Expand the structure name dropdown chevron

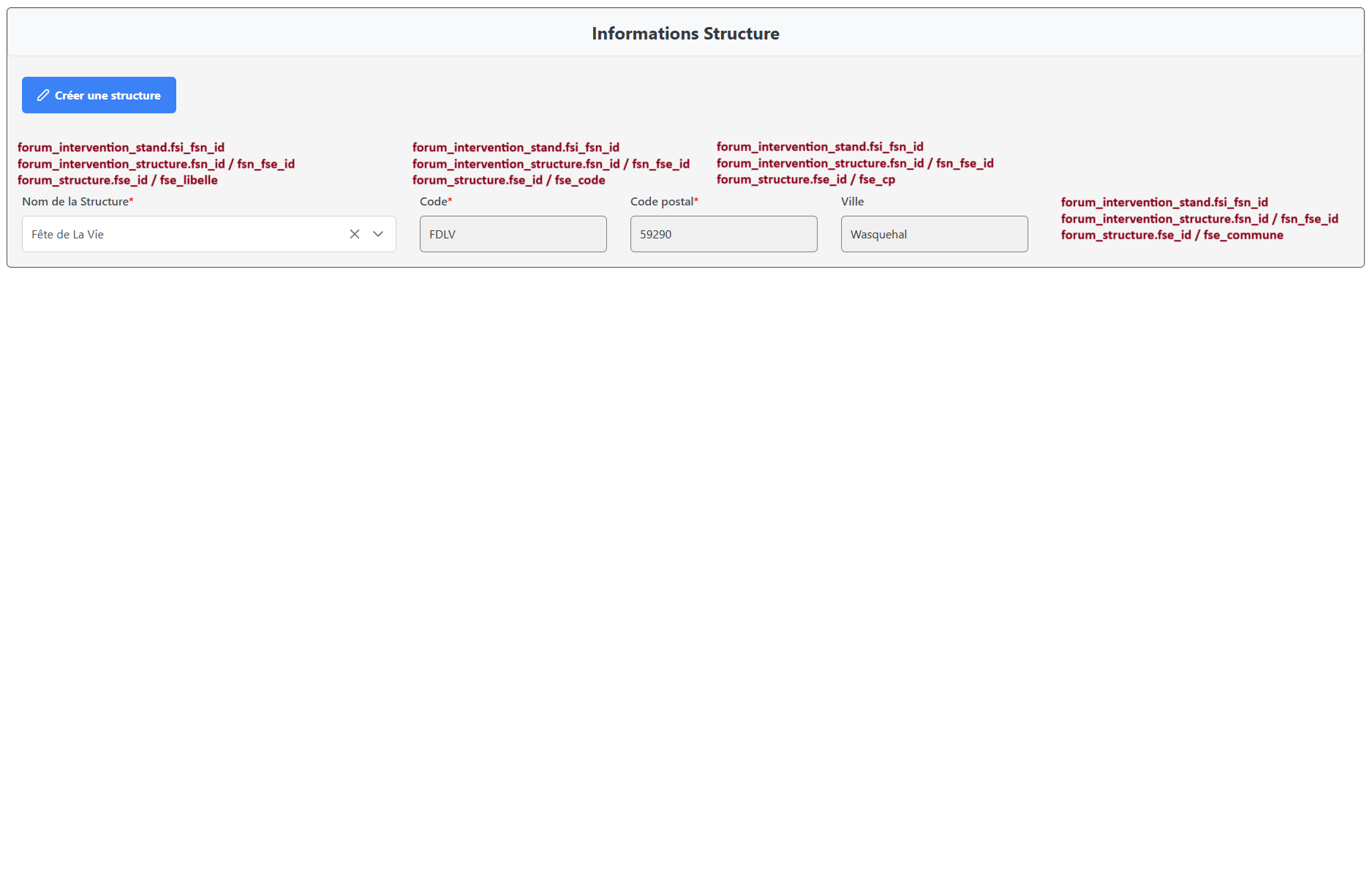click(378, 234)
